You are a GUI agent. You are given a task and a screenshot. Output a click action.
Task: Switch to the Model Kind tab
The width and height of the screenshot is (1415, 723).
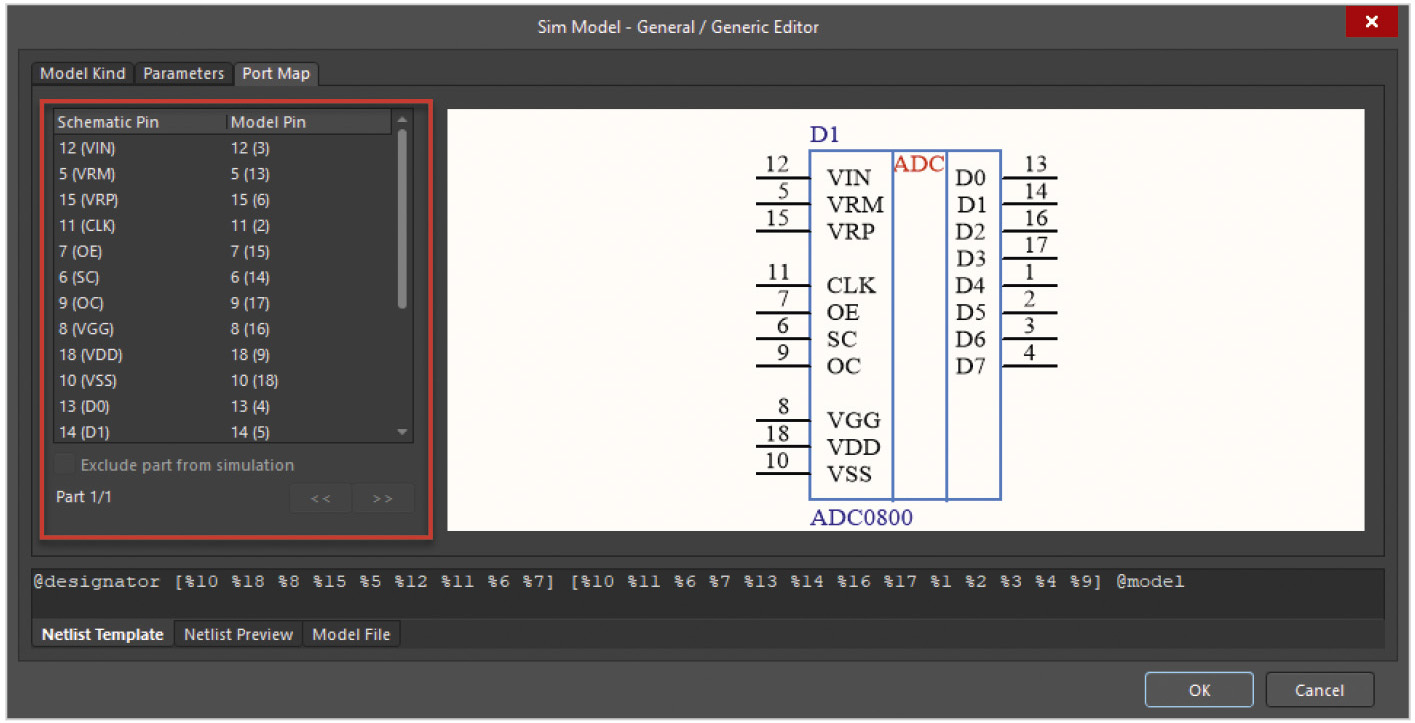(83, 74)
